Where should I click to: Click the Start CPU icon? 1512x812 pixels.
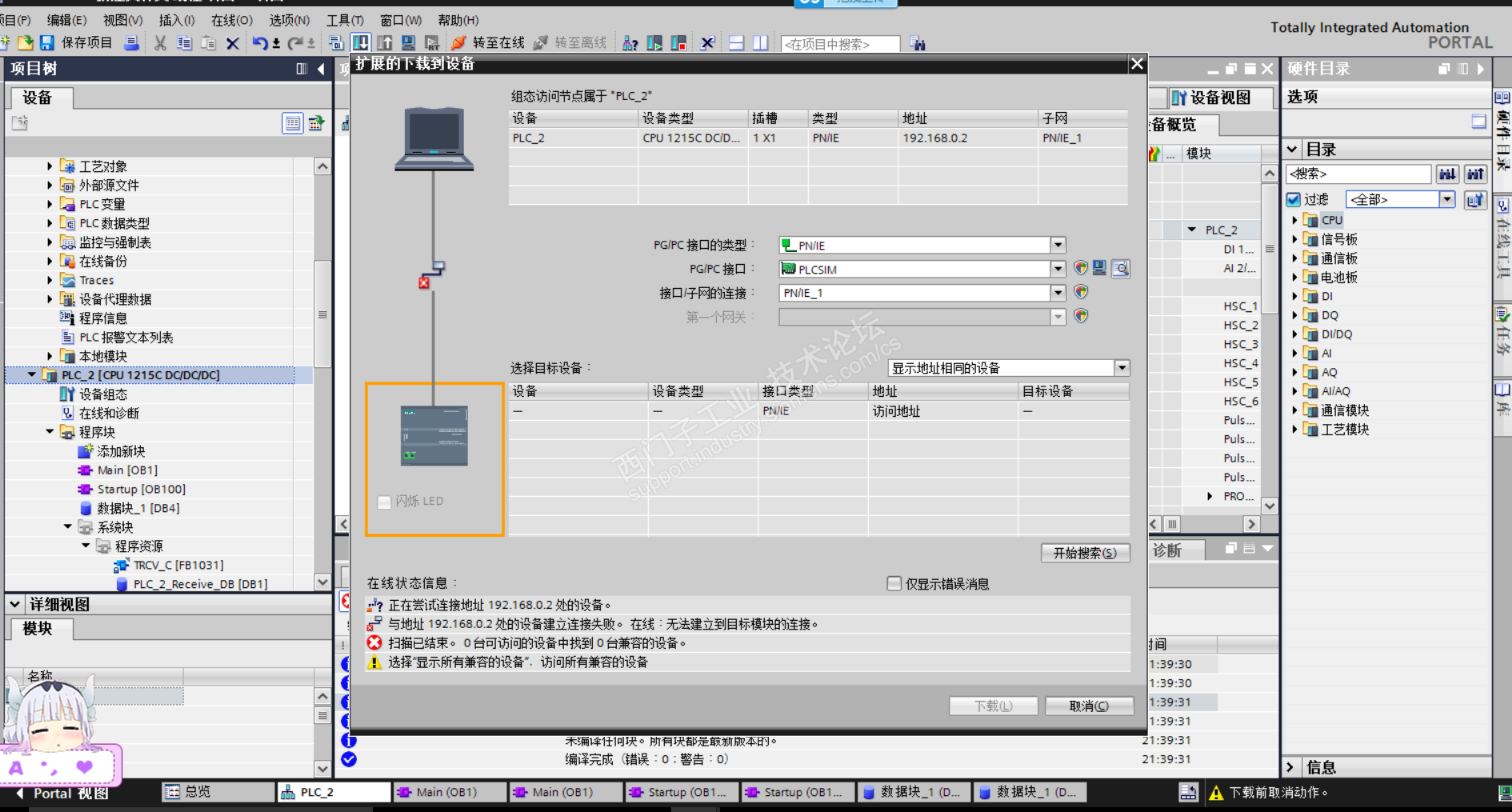coord(654,43)
